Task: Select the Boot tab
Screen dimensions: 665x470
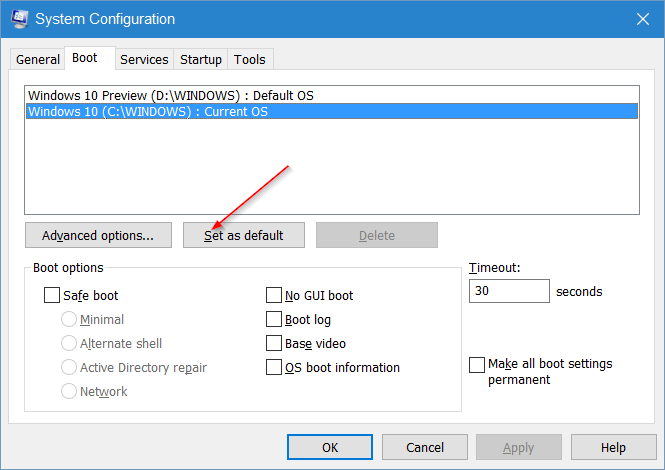Action: click(89, 58)
